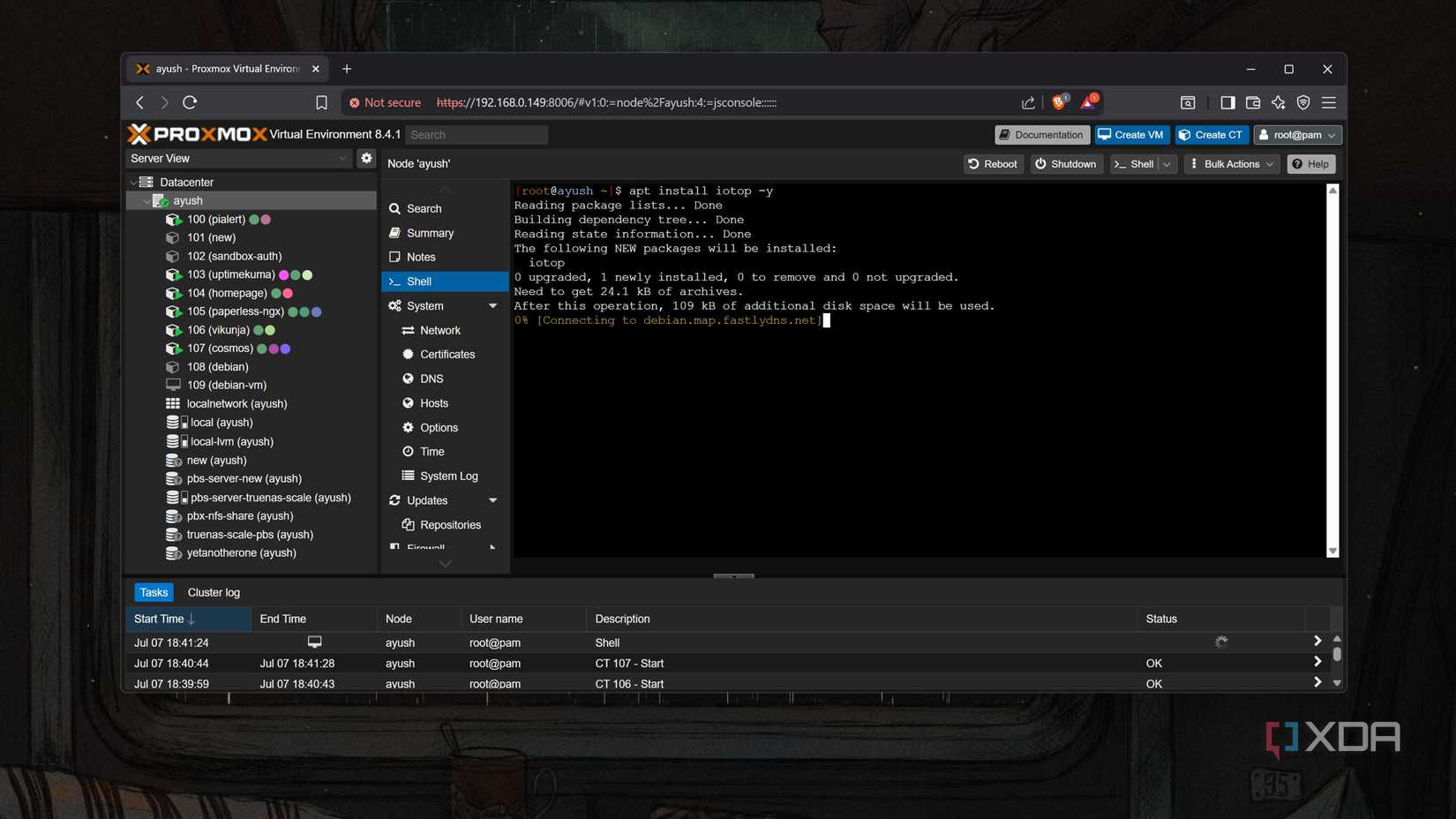Open the Server View settings gear
The height and width of the screenshot is (819, 1456).
click(366, 158)
